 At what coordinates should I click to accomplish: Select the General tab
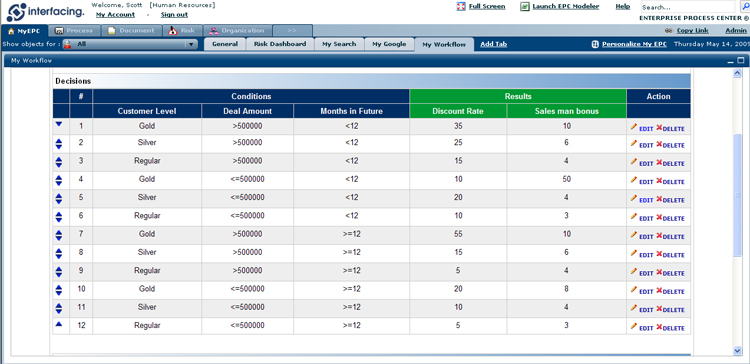pos(225,44)
